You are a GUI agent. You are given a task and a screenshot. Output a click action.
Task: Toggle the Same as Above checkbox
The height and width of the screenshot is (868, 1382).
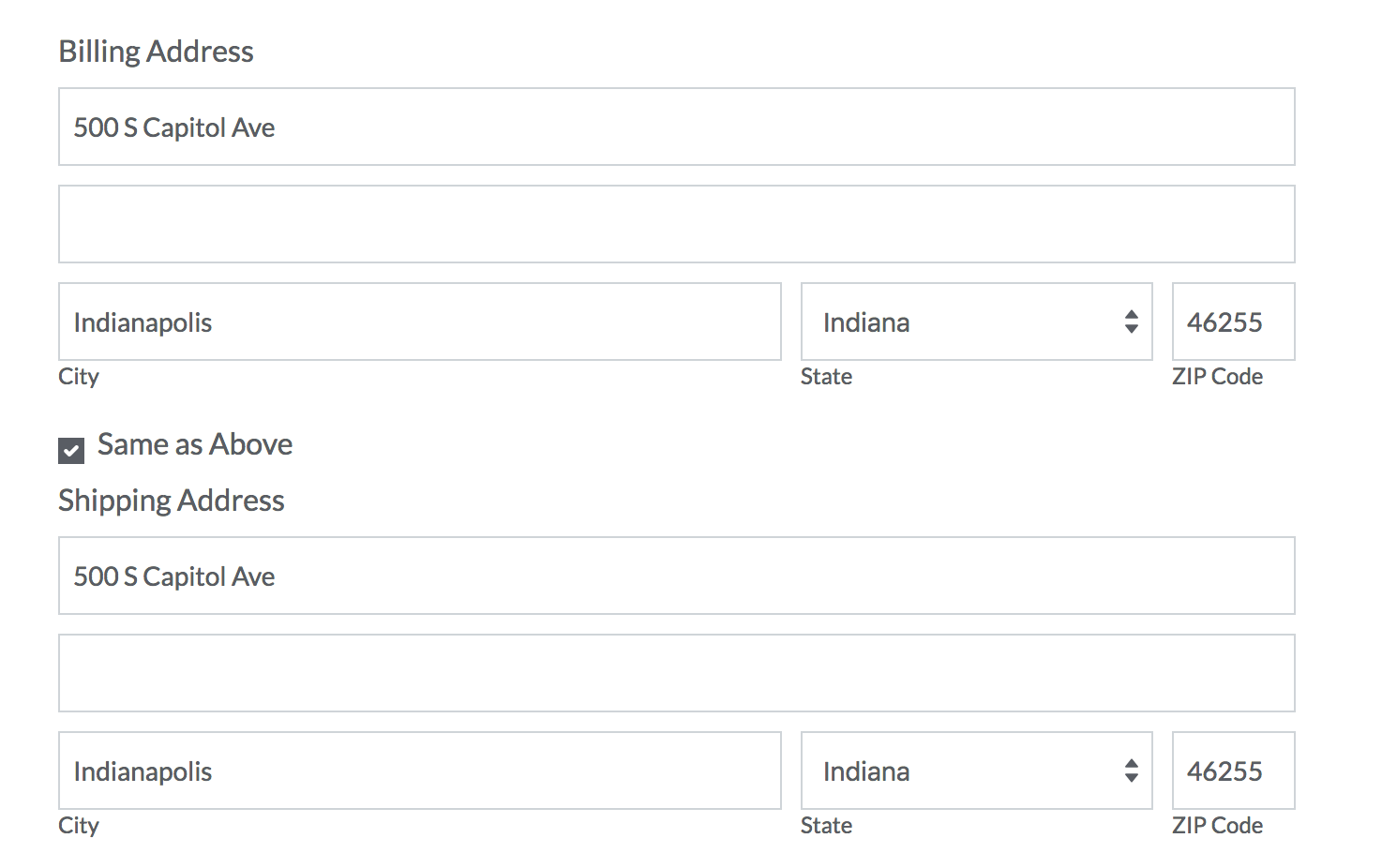71,450
